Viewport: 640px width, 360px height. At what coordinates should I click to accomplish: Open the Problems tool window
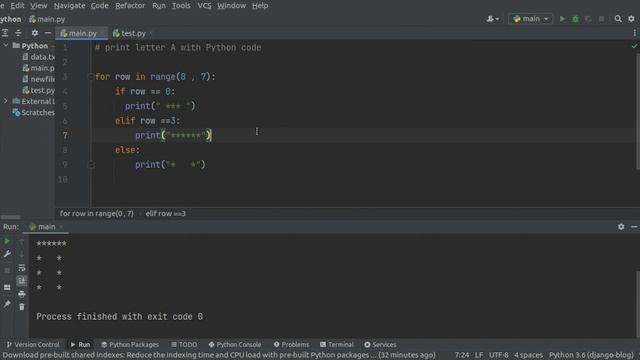(x=291, y=344)
